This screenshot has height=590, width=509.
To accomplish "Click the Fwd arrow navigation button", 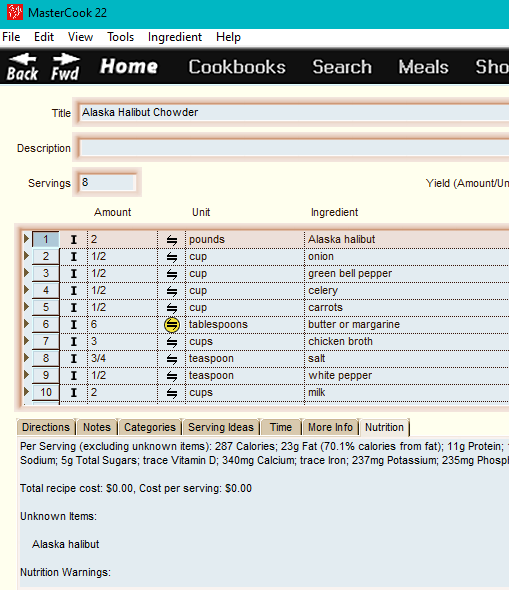I will coord(65,67).
